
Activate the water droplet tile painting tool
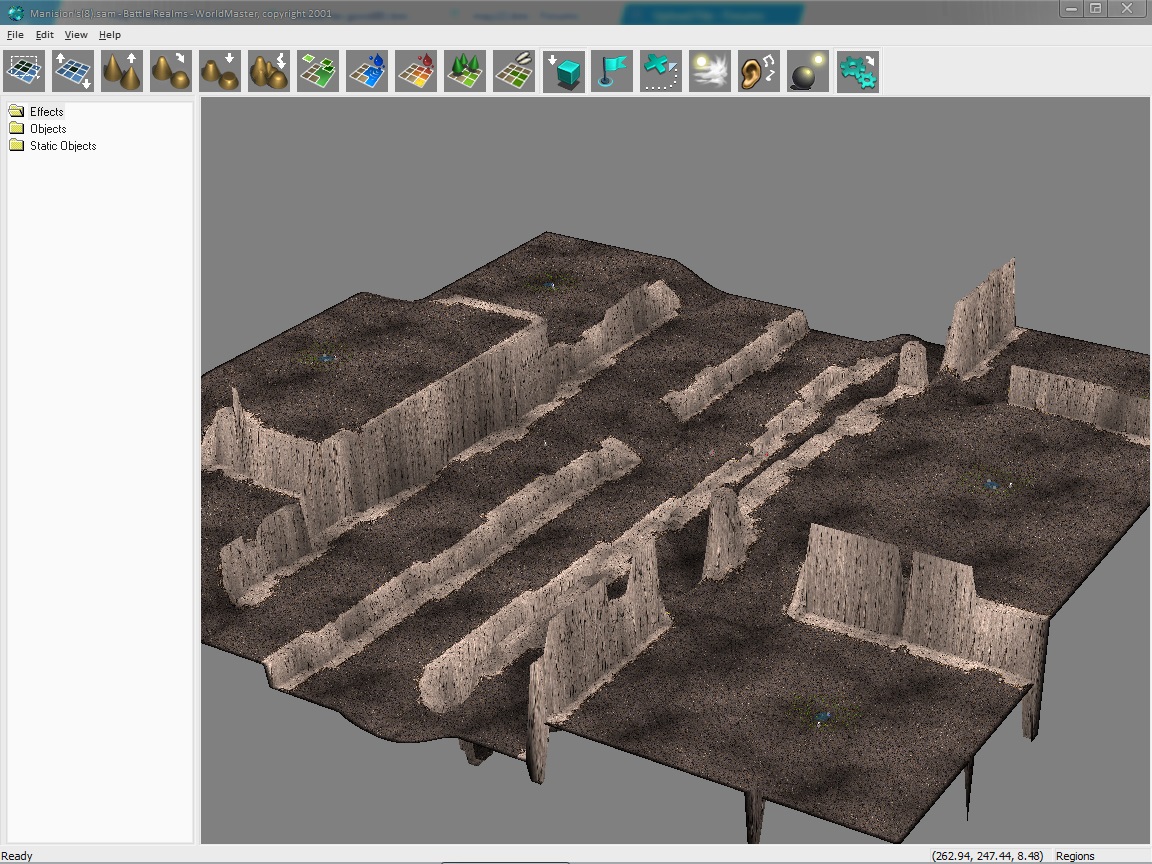368,72
